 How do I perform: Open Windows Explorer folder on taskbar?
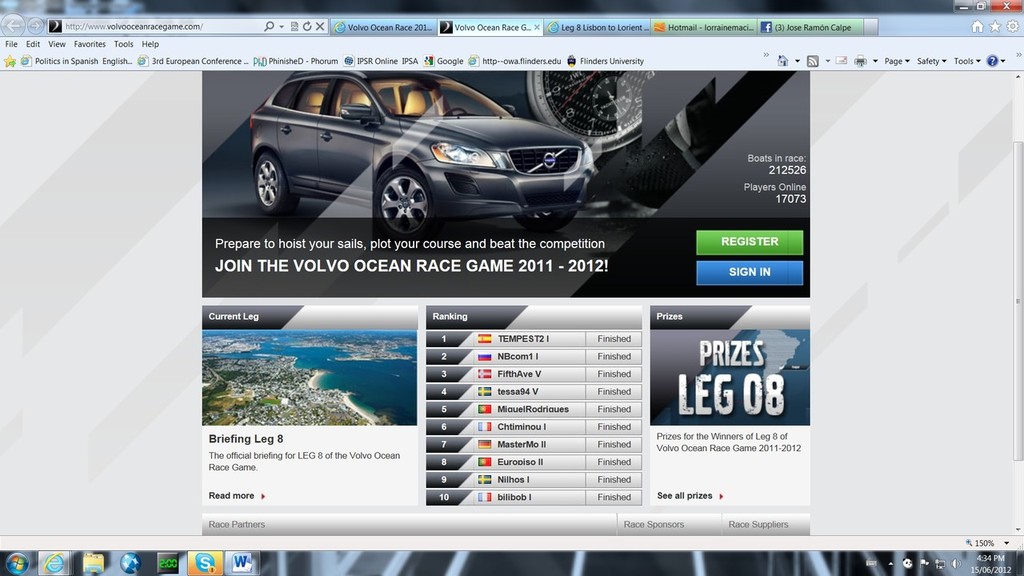tap(93, 563)
